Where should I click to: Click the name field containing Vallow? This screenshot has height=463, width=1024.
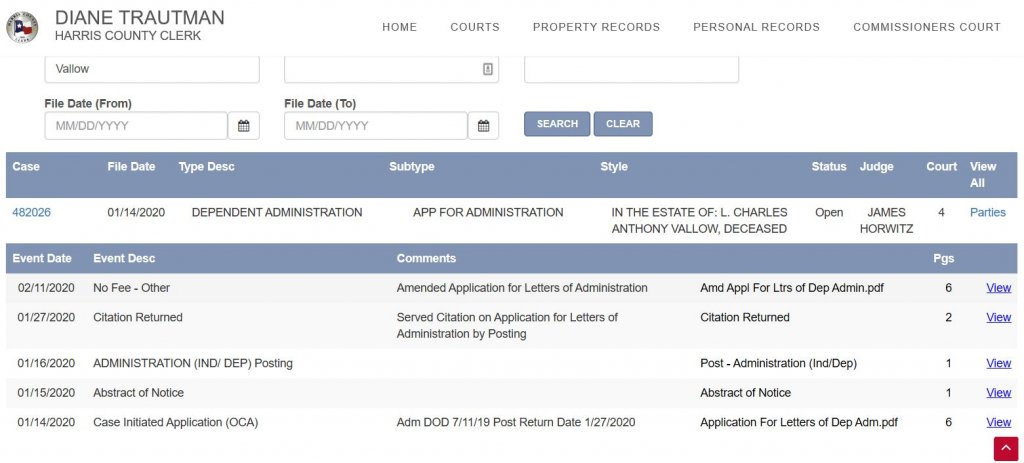[x=152, y=69]
